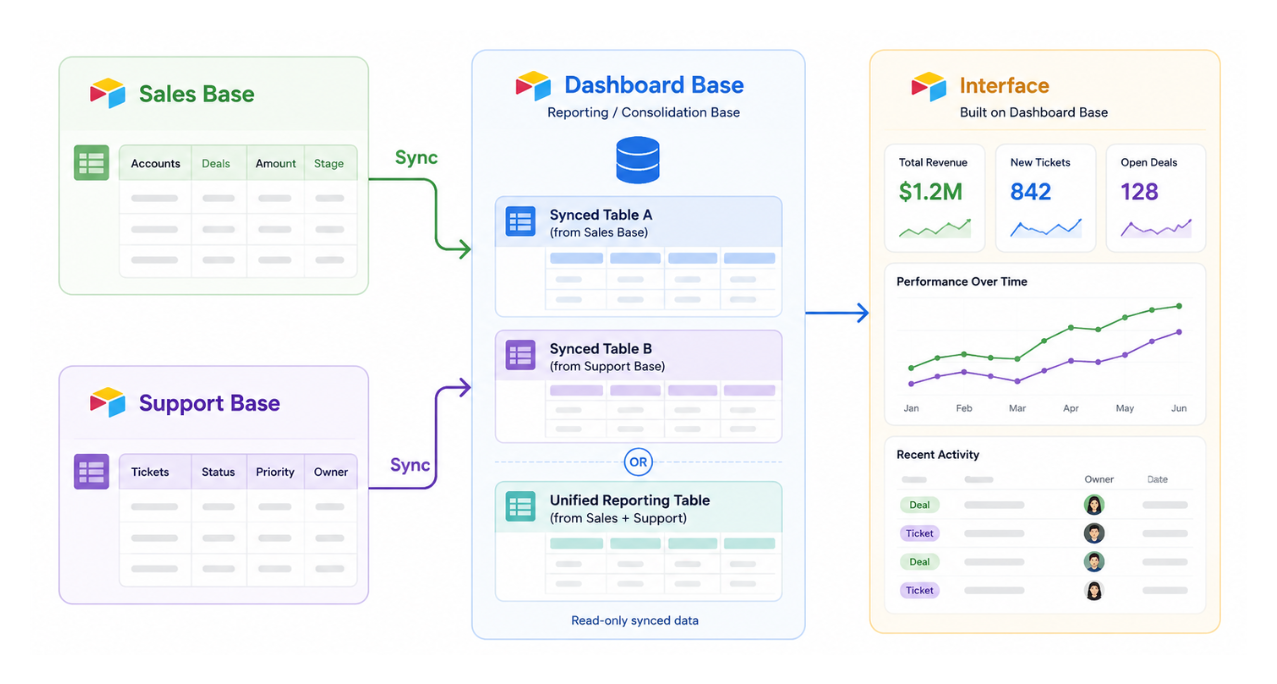Click the Airtable logo beside Dashboard Base

point(533,85)
